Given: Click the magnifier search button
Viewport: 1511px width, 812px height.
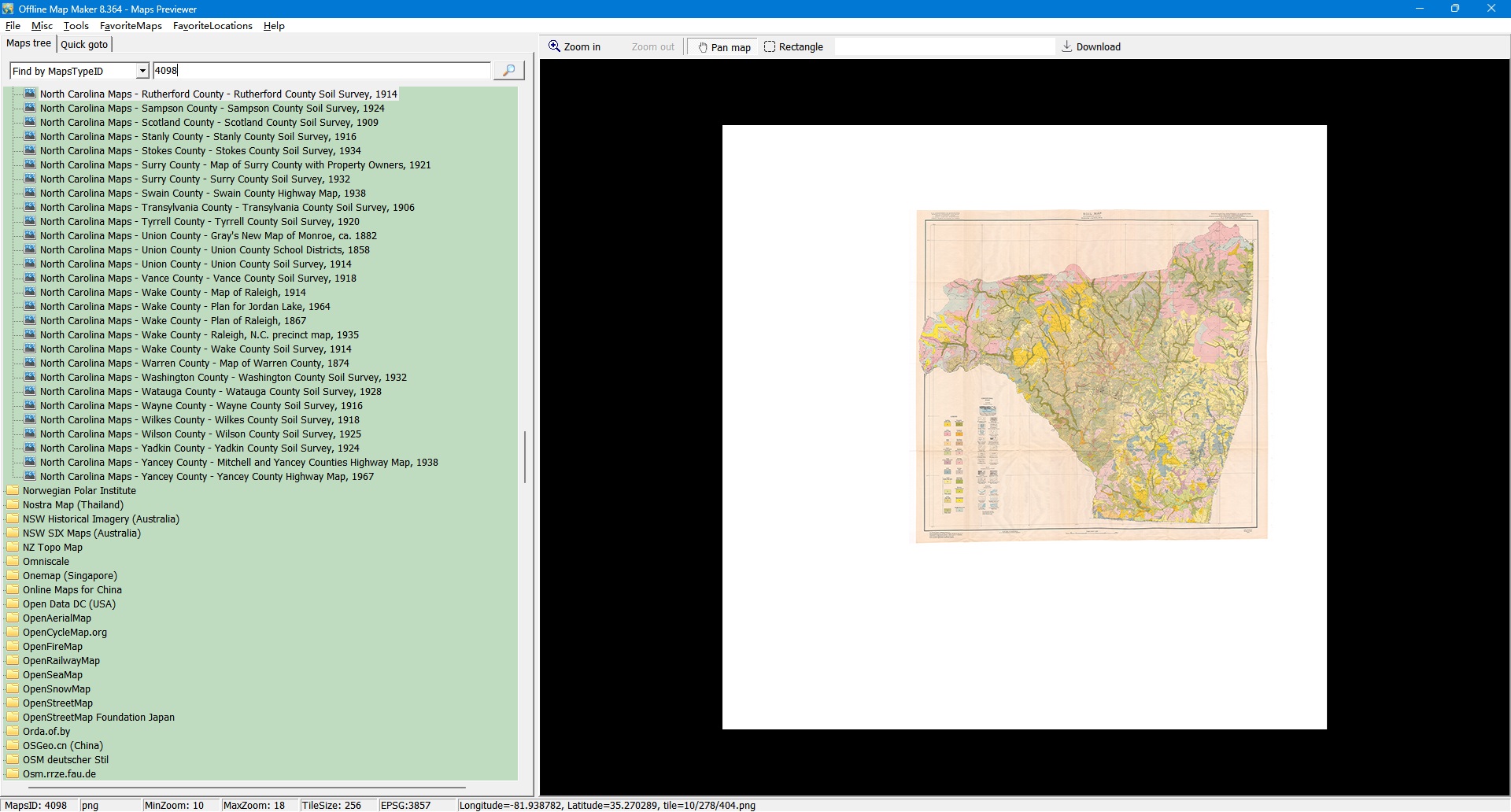Looking at the screenshot, I should tap(508, 71).
